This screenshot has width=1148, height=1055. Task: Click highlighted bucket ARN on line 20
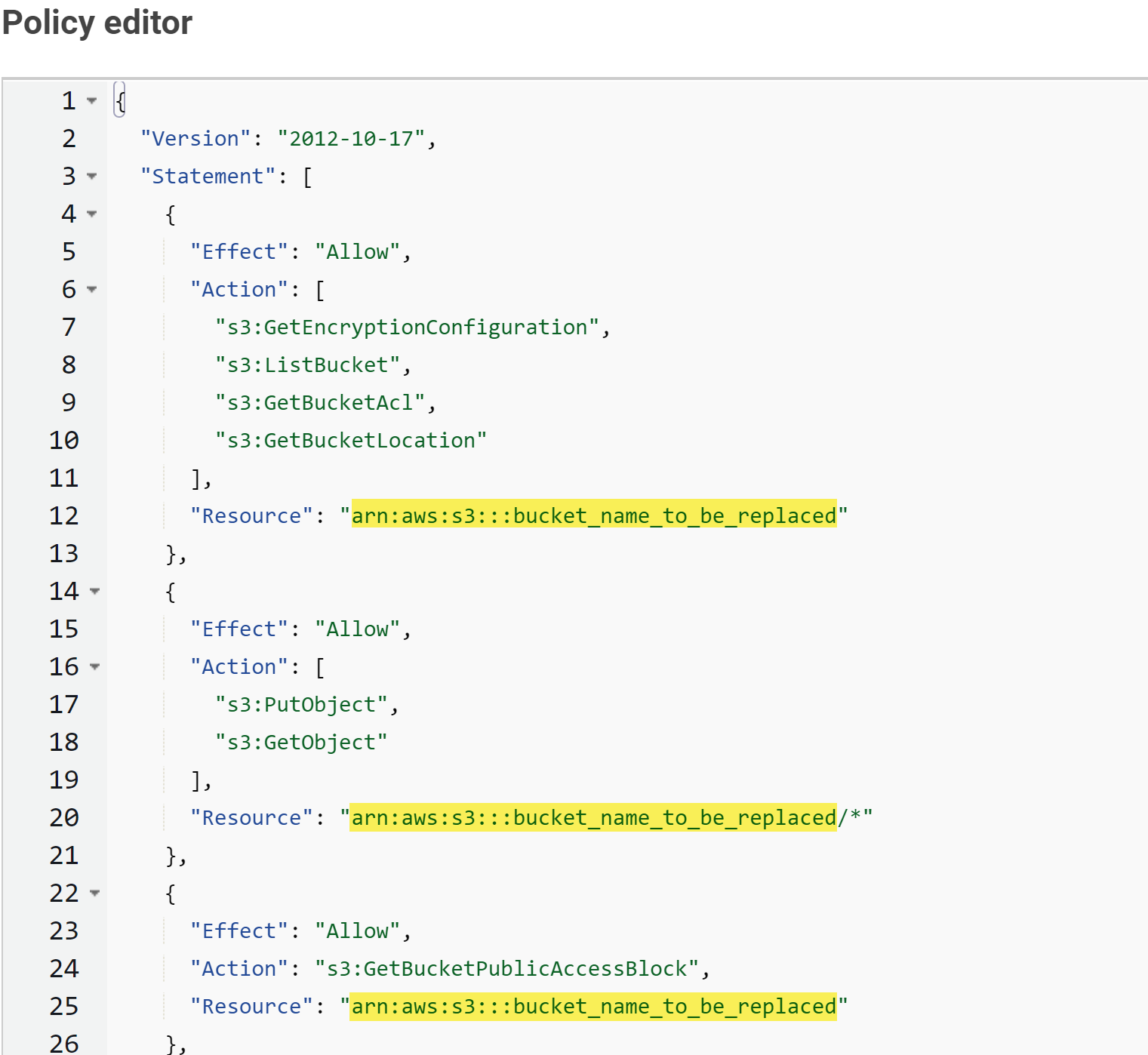click(594, 818)
